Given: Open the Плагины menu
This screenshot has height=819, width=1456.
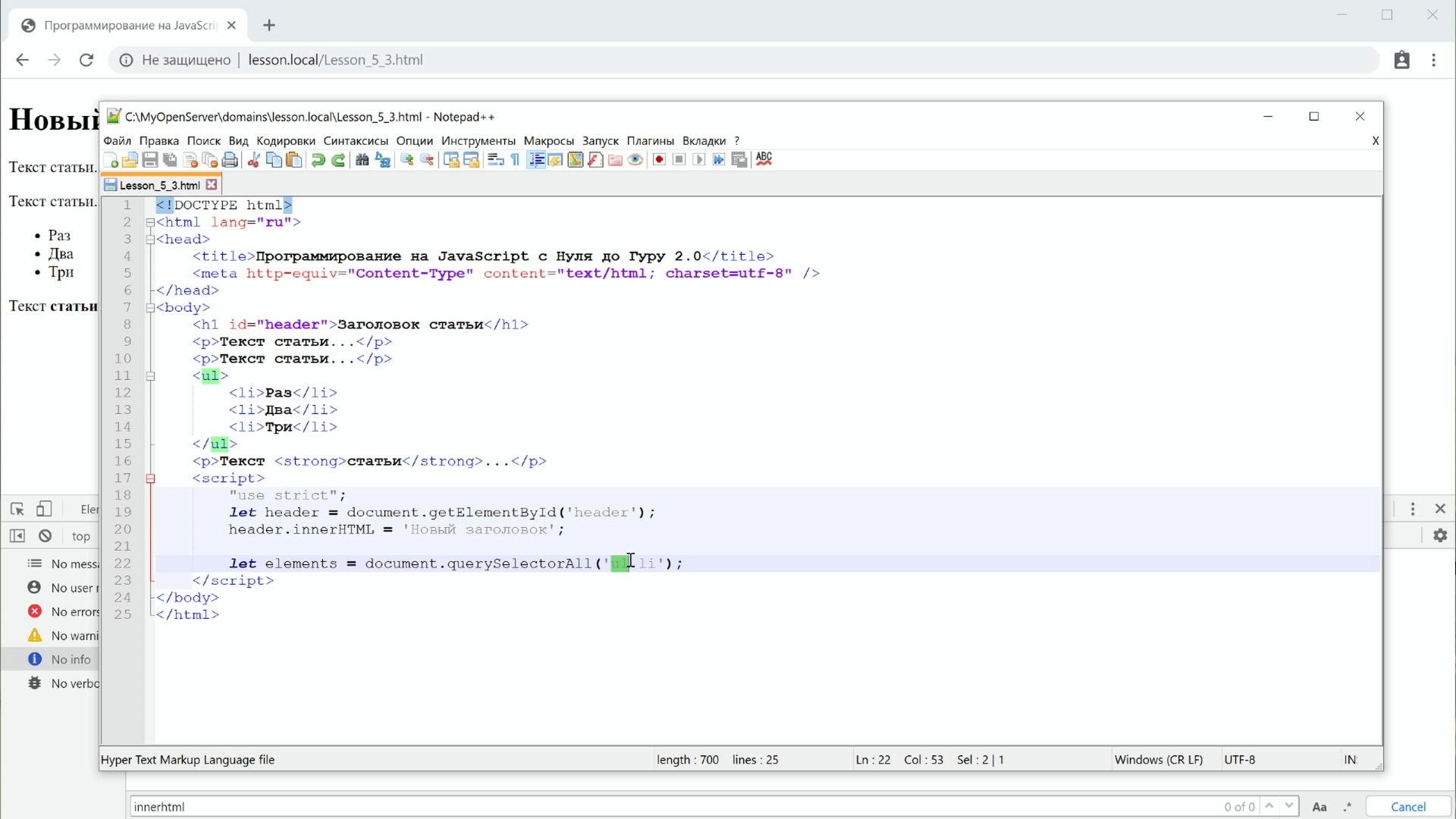Looking at the screenshot, I should point(650,141).
